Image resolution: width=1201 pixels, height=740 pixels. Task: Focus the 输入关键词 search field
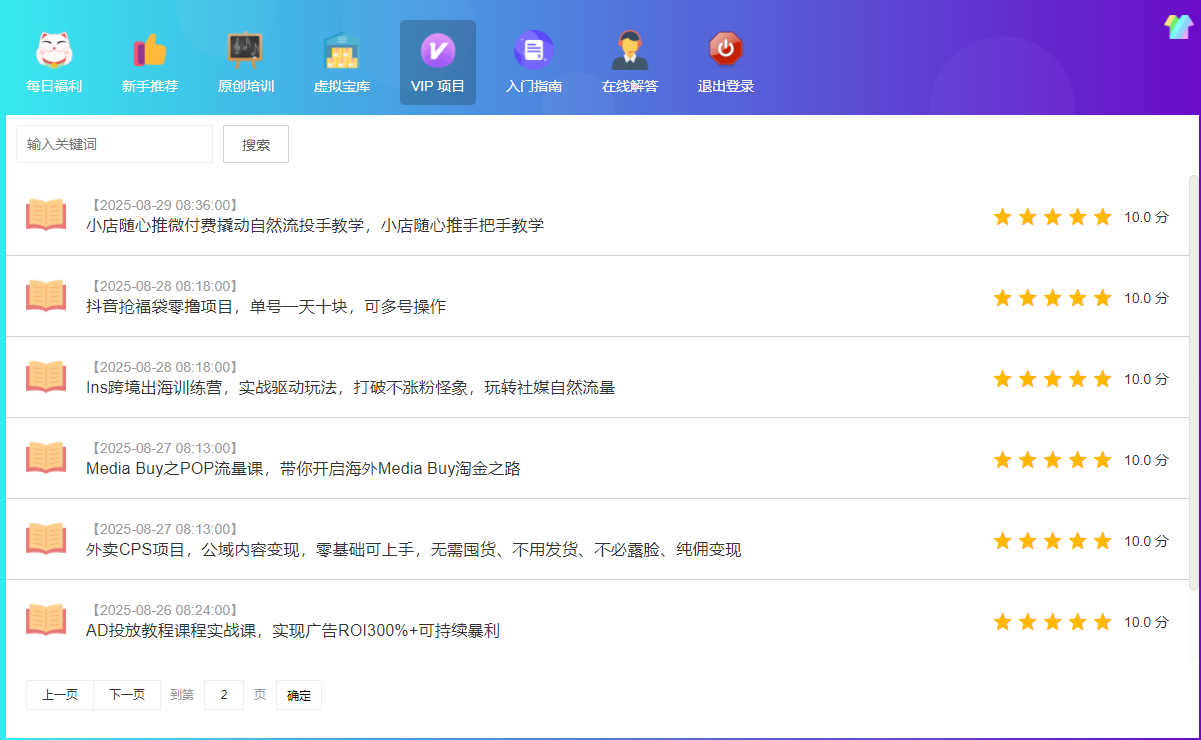(x=114, y=144)
